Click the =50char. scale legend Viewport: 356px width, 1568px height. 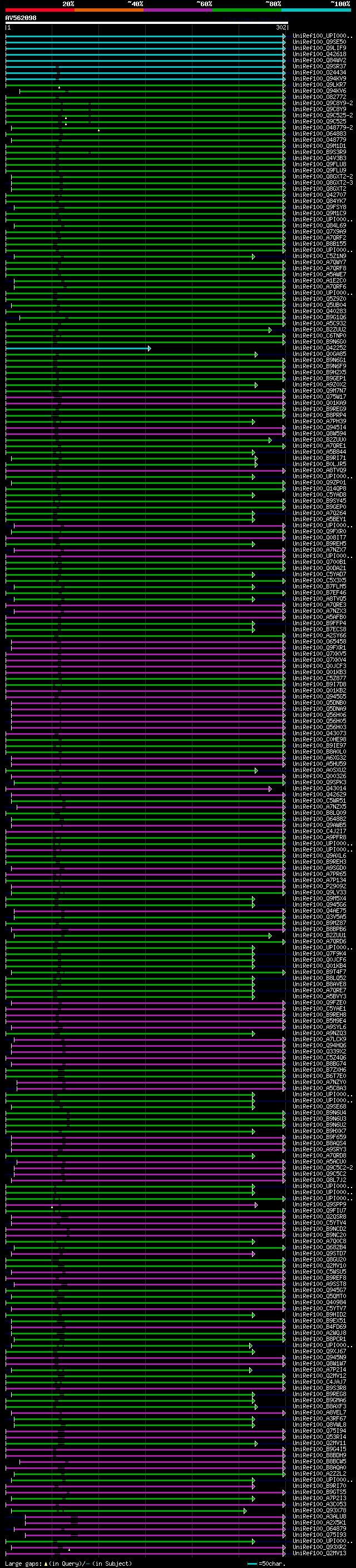[x=266, y=1563]
